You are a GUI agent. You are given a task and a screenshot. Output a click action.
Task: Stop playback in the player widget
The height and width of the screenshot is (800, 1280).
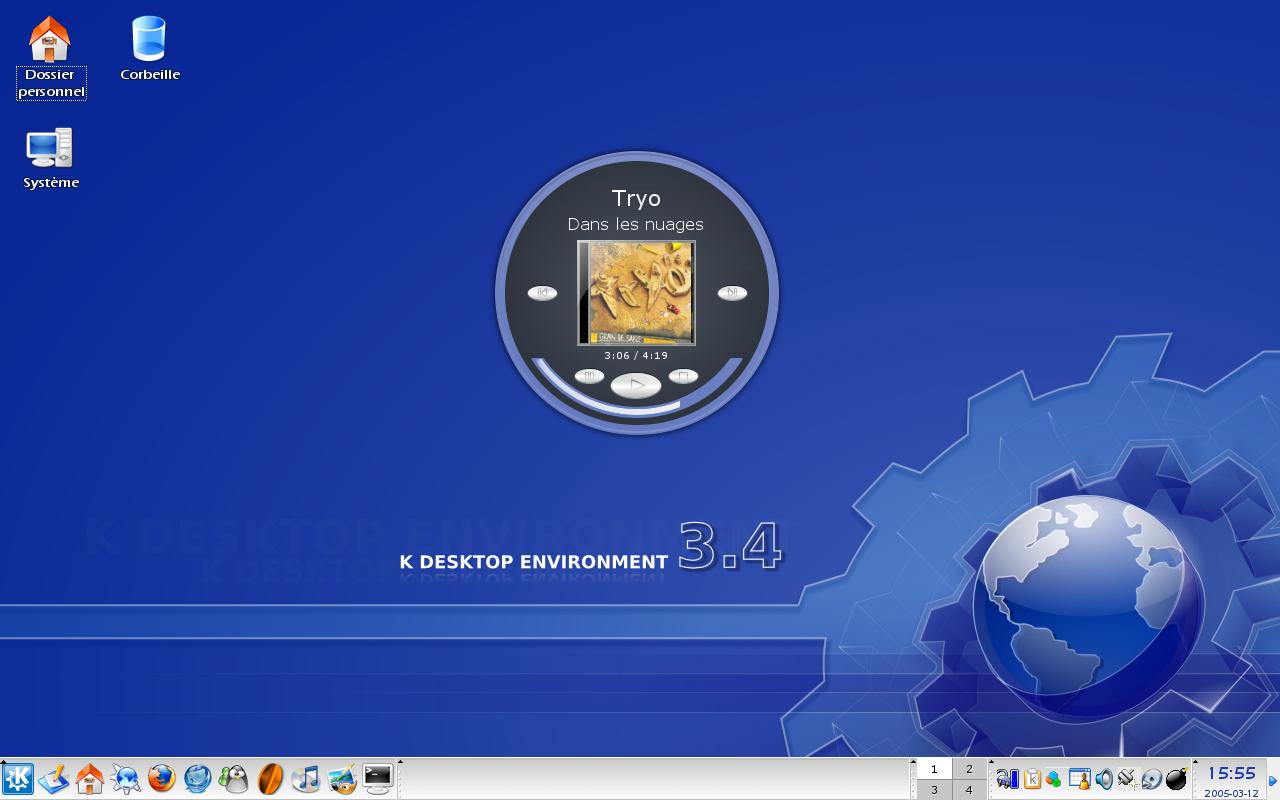tap(683, 376)
